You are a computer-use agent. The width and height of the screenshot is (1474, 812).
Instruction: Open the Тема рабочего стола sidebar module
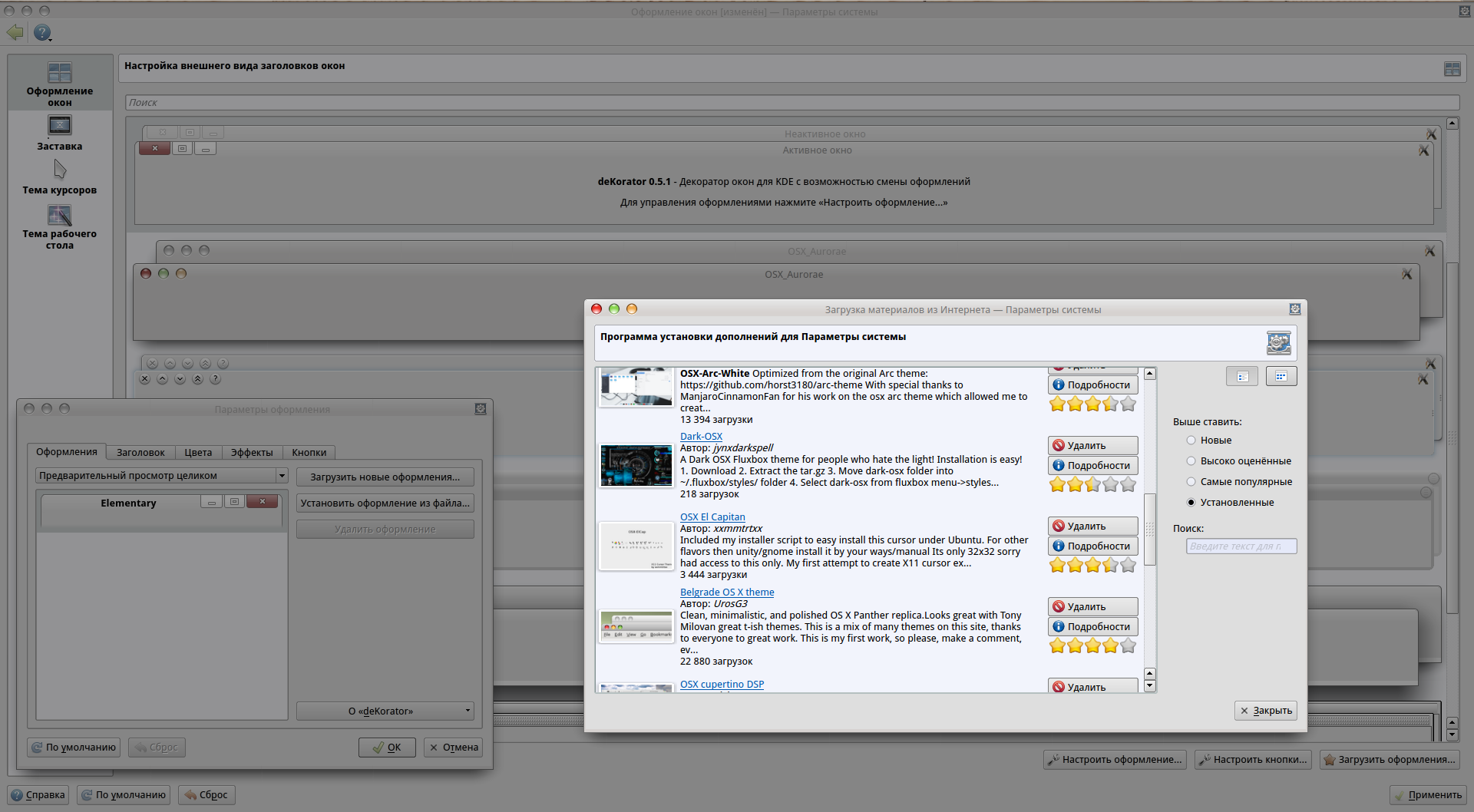click(x=60, y=227)
